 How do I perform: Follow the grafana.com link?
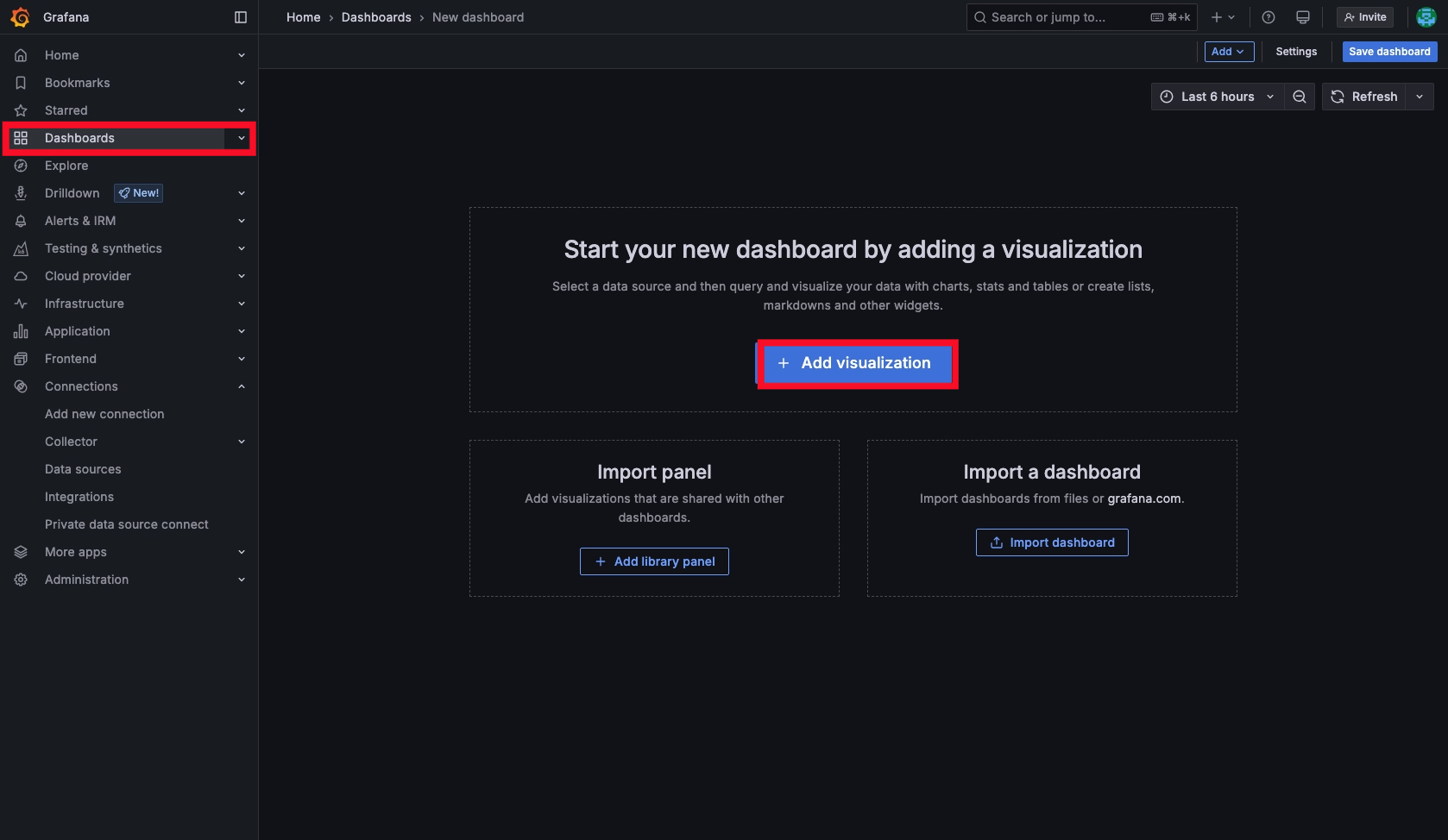1144,498
